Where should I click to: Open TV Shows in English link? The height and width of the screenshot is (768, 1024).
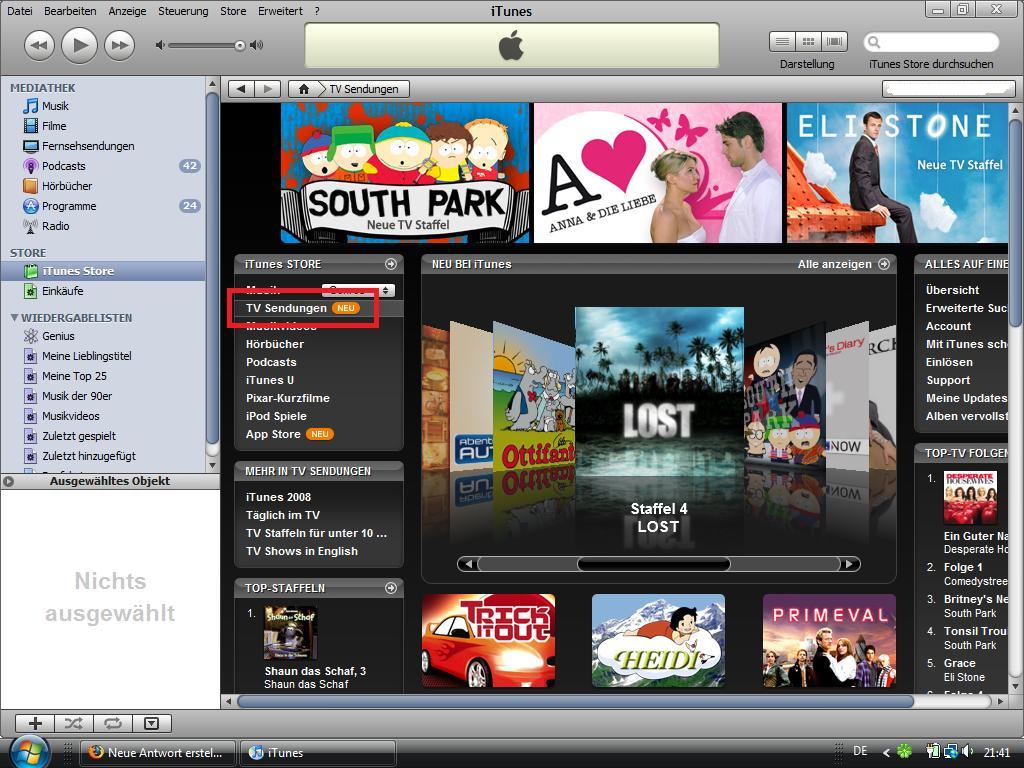(x=302, y=551)
